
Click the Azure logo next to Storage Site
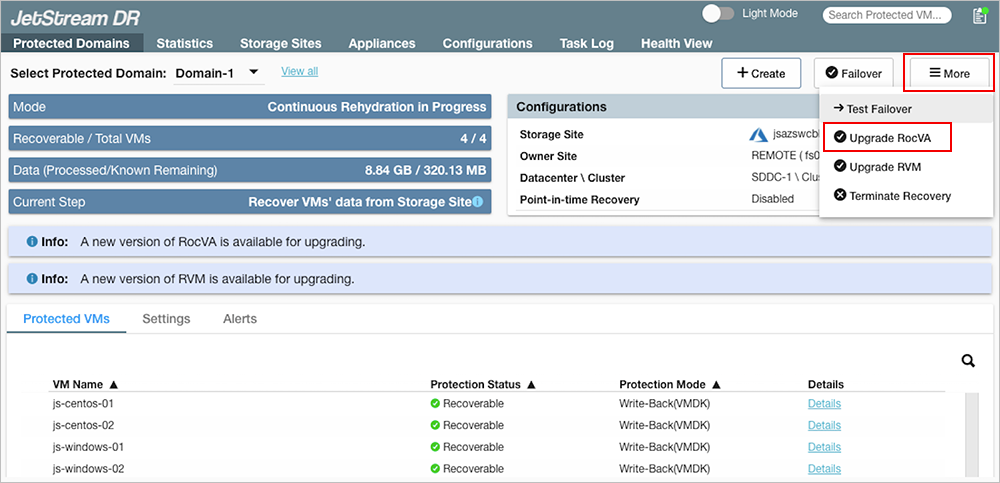(756, 134)
